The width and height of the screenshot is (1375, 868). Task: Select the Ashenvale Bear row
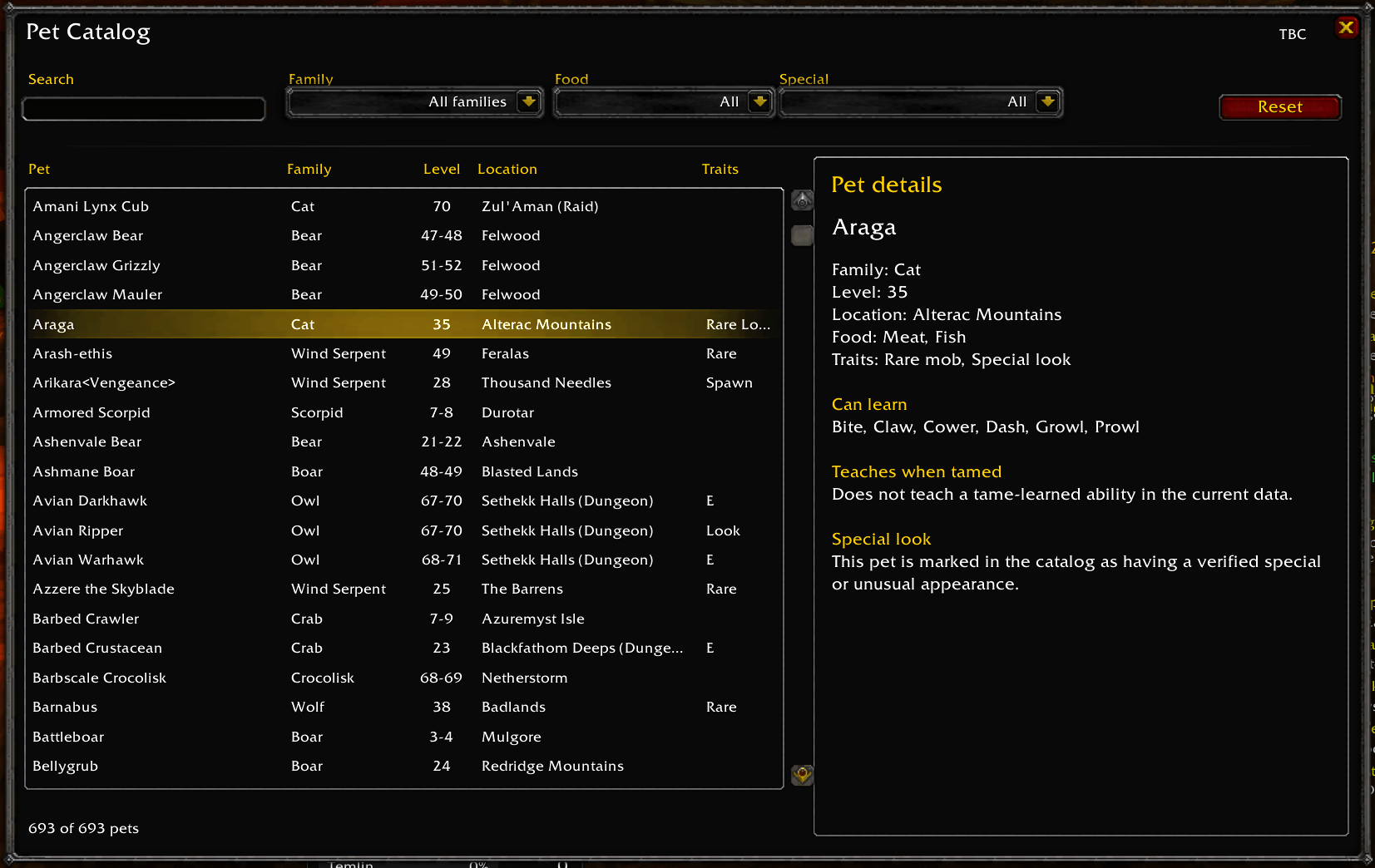pos(404,441)
